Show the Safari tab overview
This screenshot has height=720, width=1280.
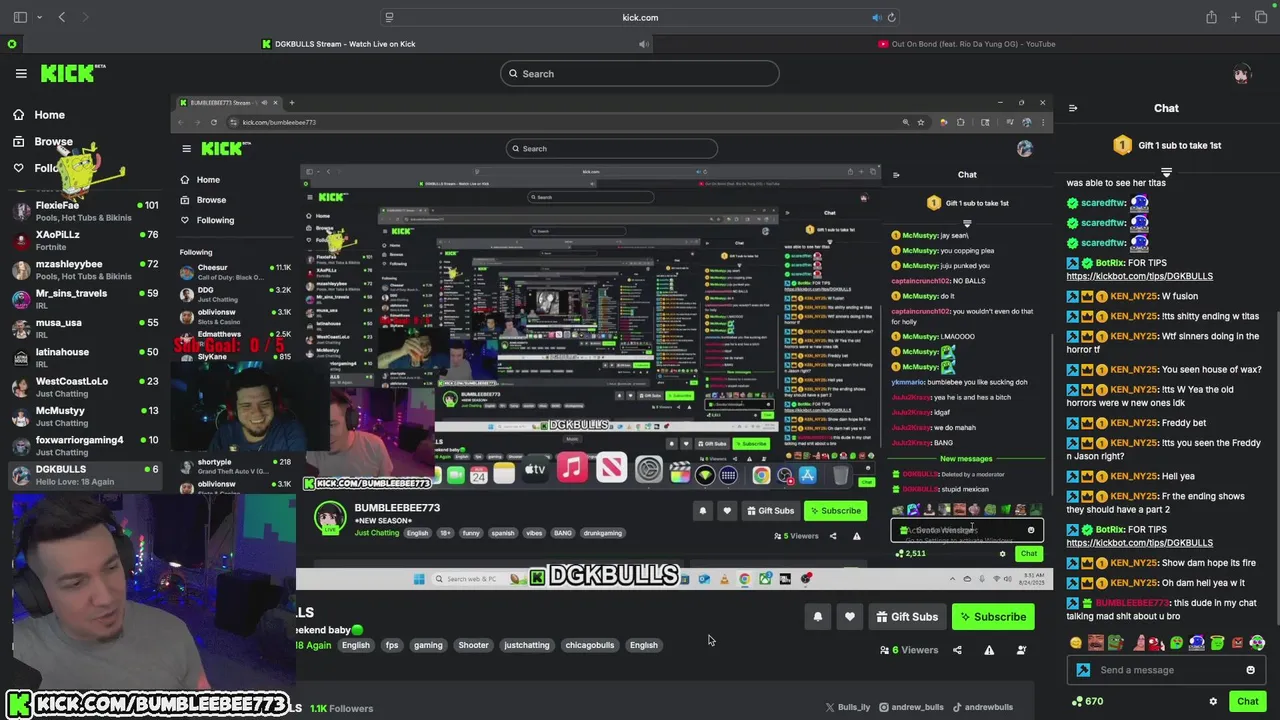[x=1261, y=17]
